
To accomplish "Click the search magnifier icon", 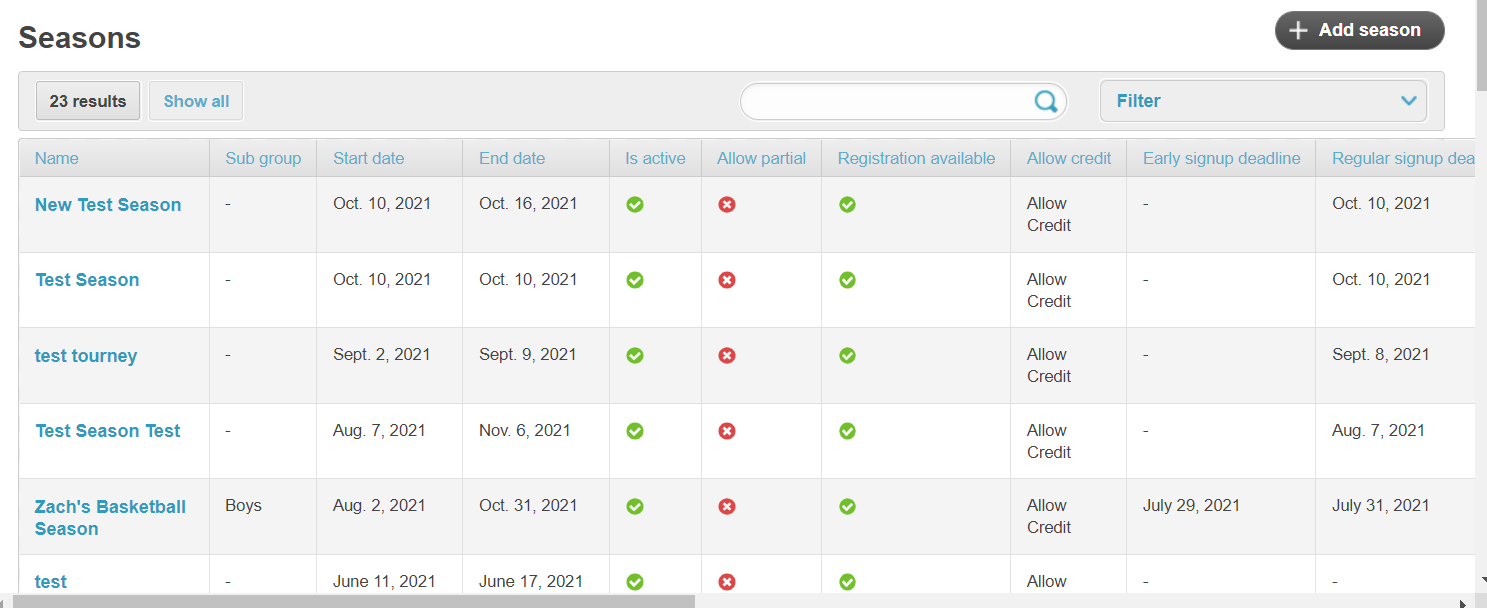I will 1045,101.
